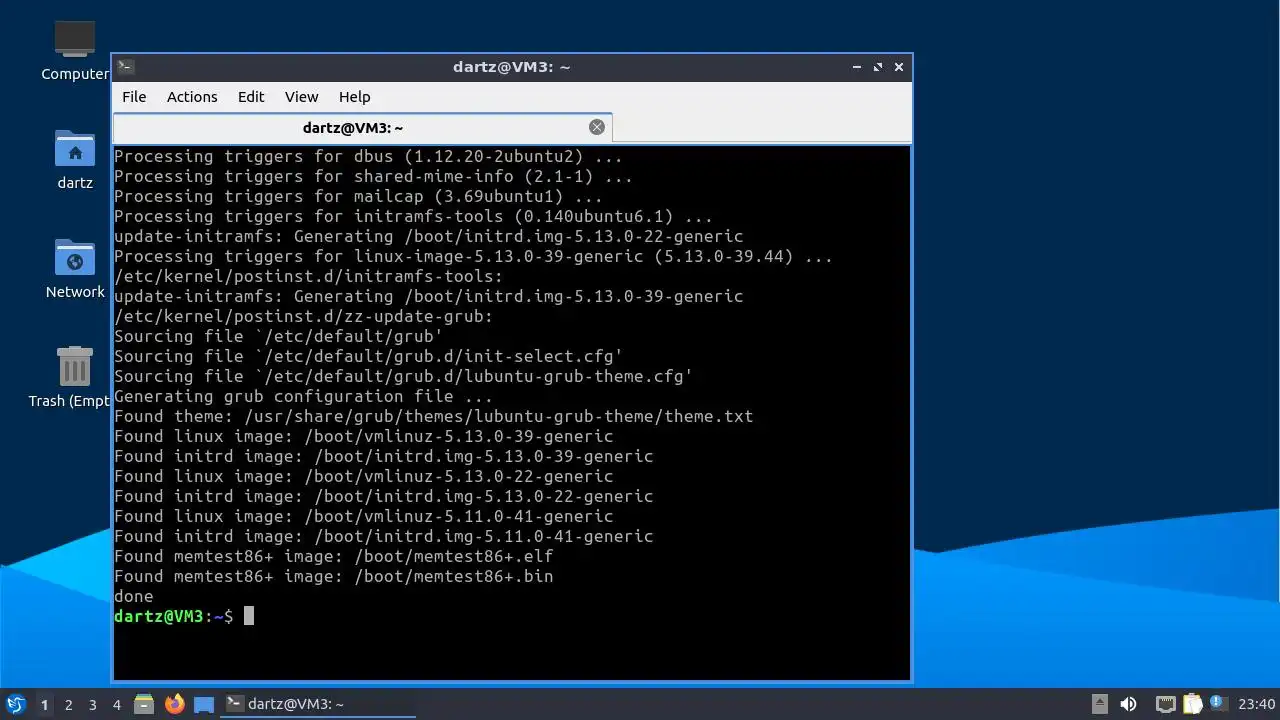Viewport: 1280px width, 720px height.
Task: Launch the file manager from the panel
Action: (x=144, y=704)
